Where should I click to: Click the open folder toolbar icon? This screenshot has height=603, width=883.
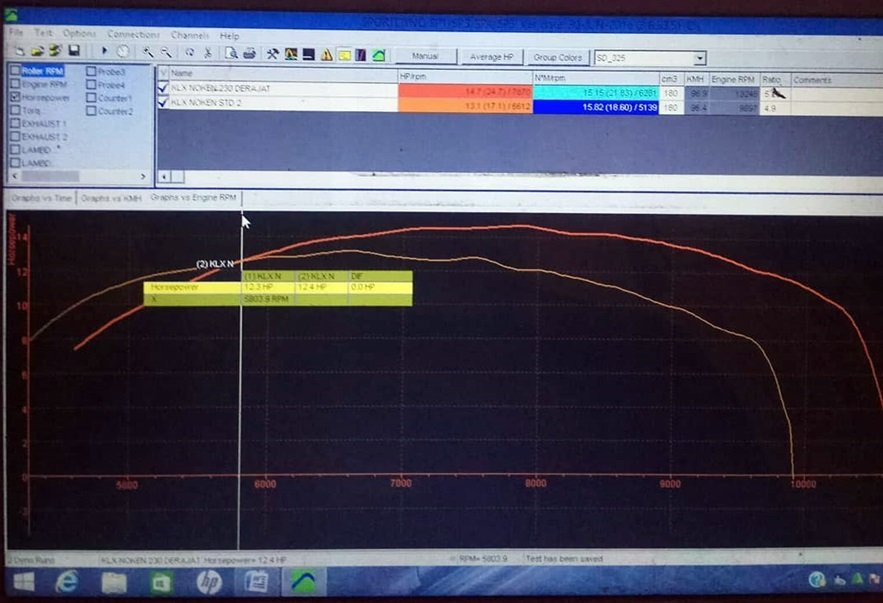pos(36,52)
